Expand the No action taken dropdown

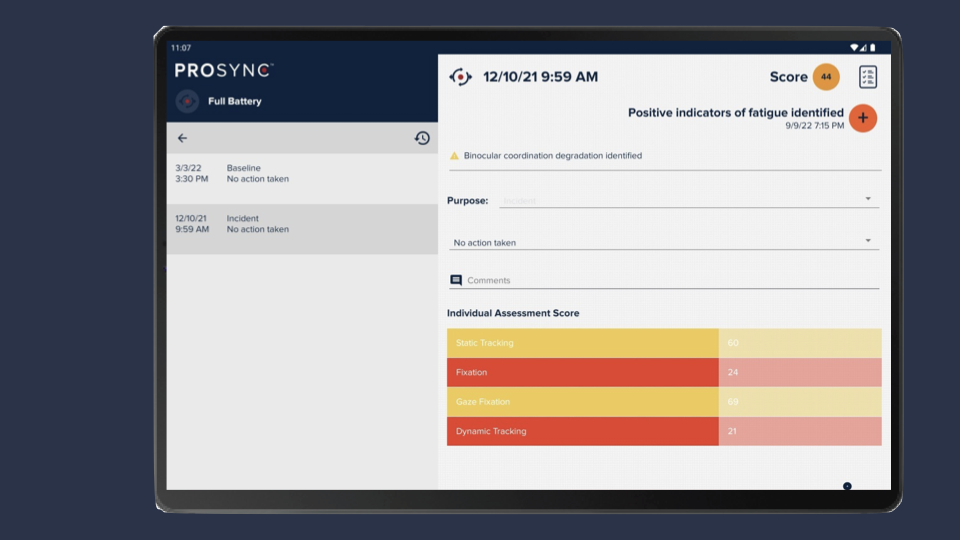pos(664,242)
